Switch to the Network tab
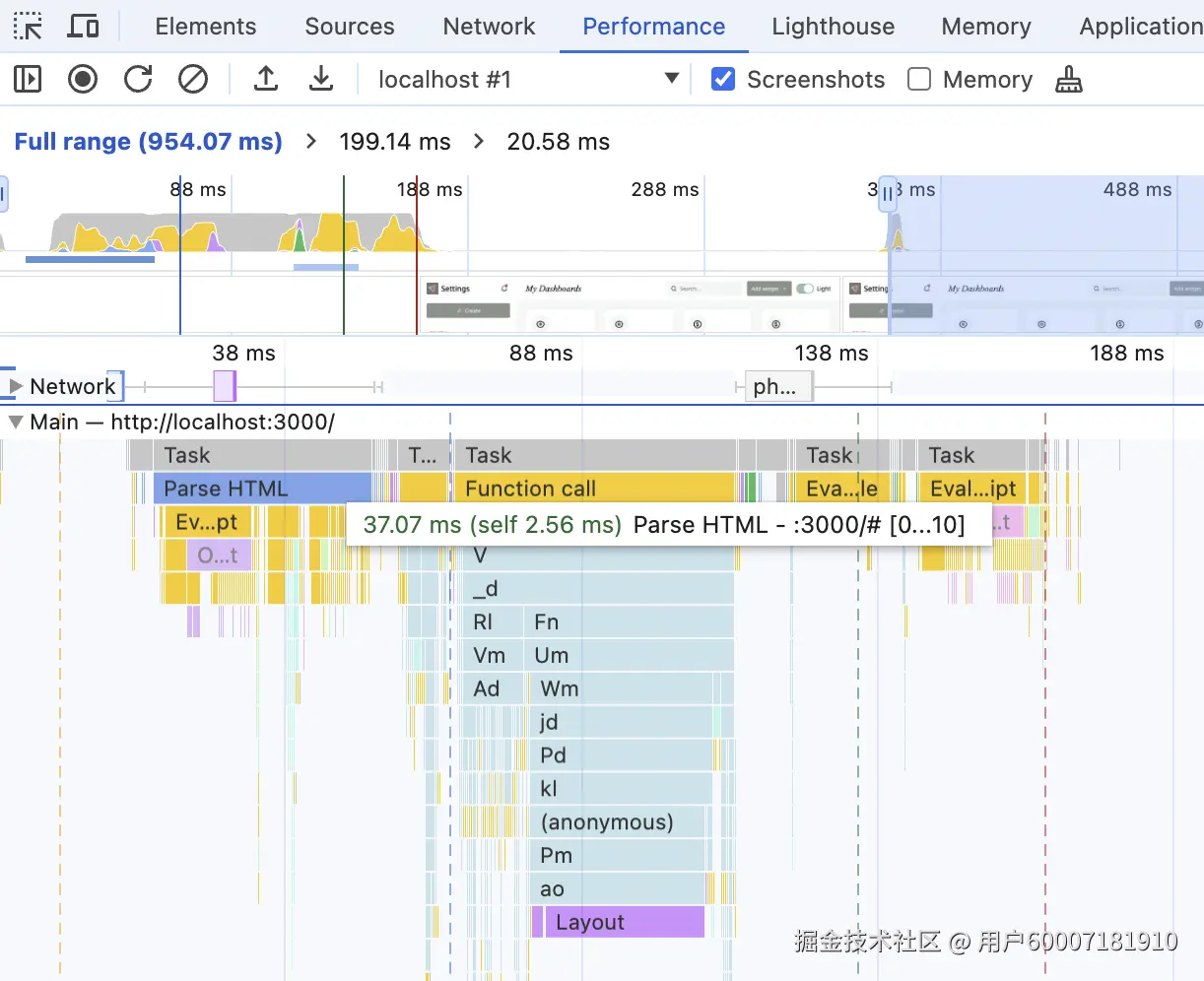The height and width of the screenshot is (981, 1204). click(x=490, y=27)
